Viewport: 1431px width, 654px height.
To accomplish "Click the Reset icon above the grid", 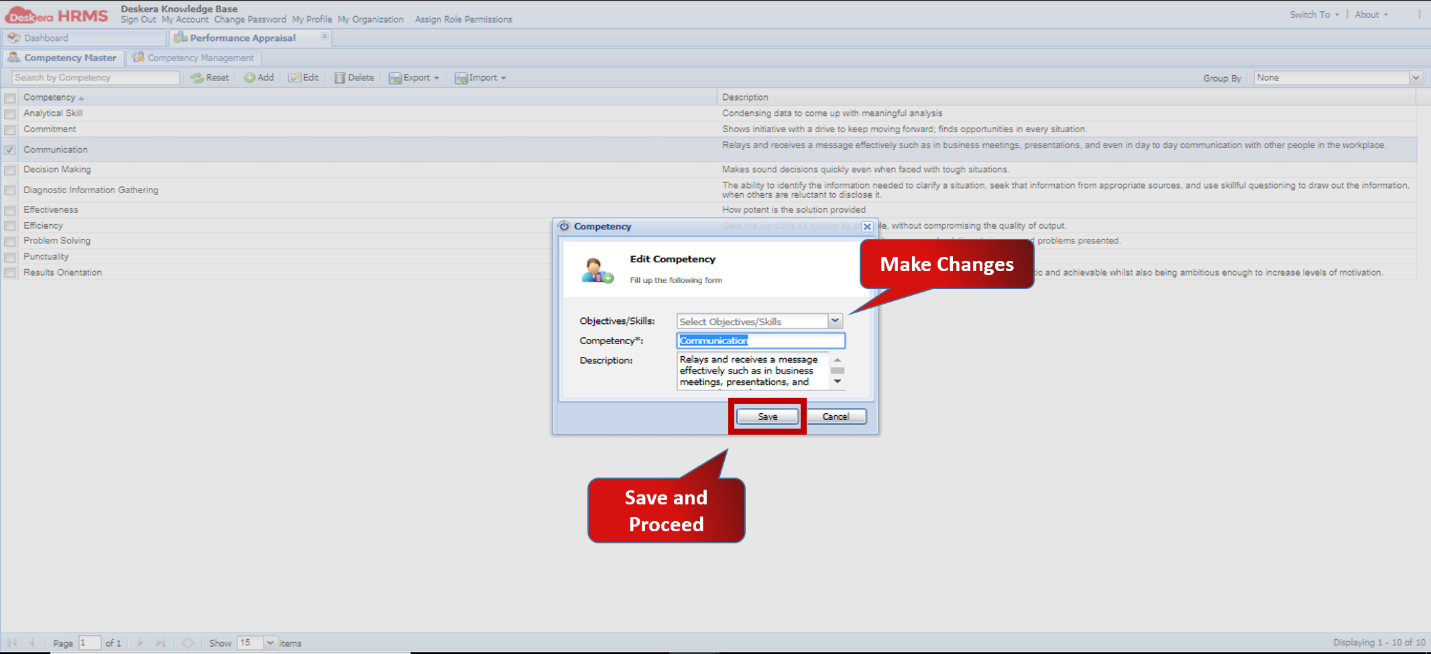I will (195, 77).
